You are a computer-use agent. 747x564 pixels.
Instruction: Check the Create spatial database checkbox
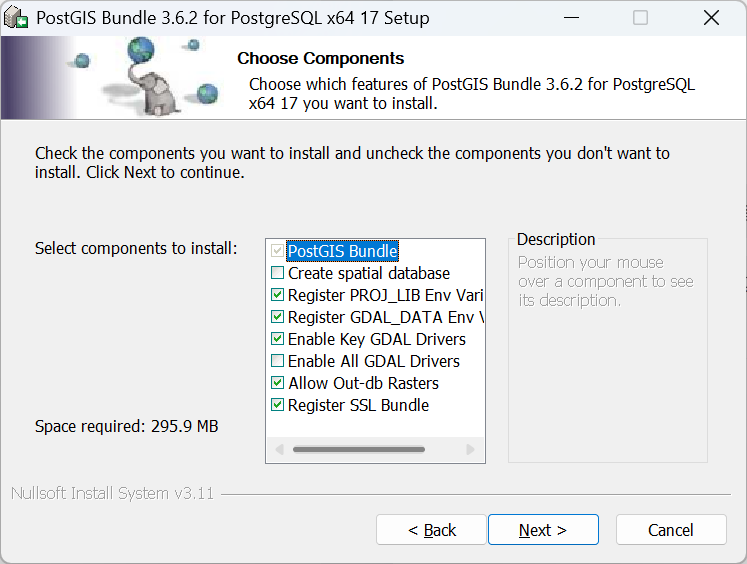(277, 273)
